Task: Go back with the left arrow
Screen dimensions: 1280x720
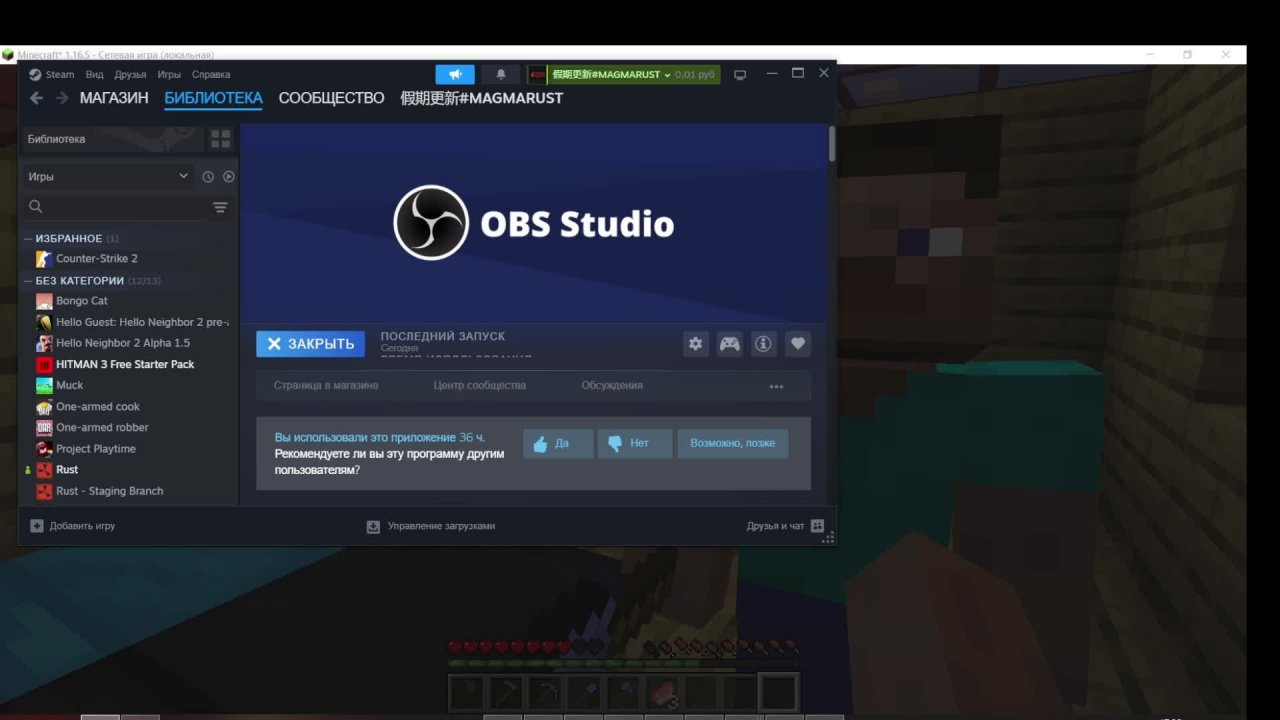Action: (37, 98)
